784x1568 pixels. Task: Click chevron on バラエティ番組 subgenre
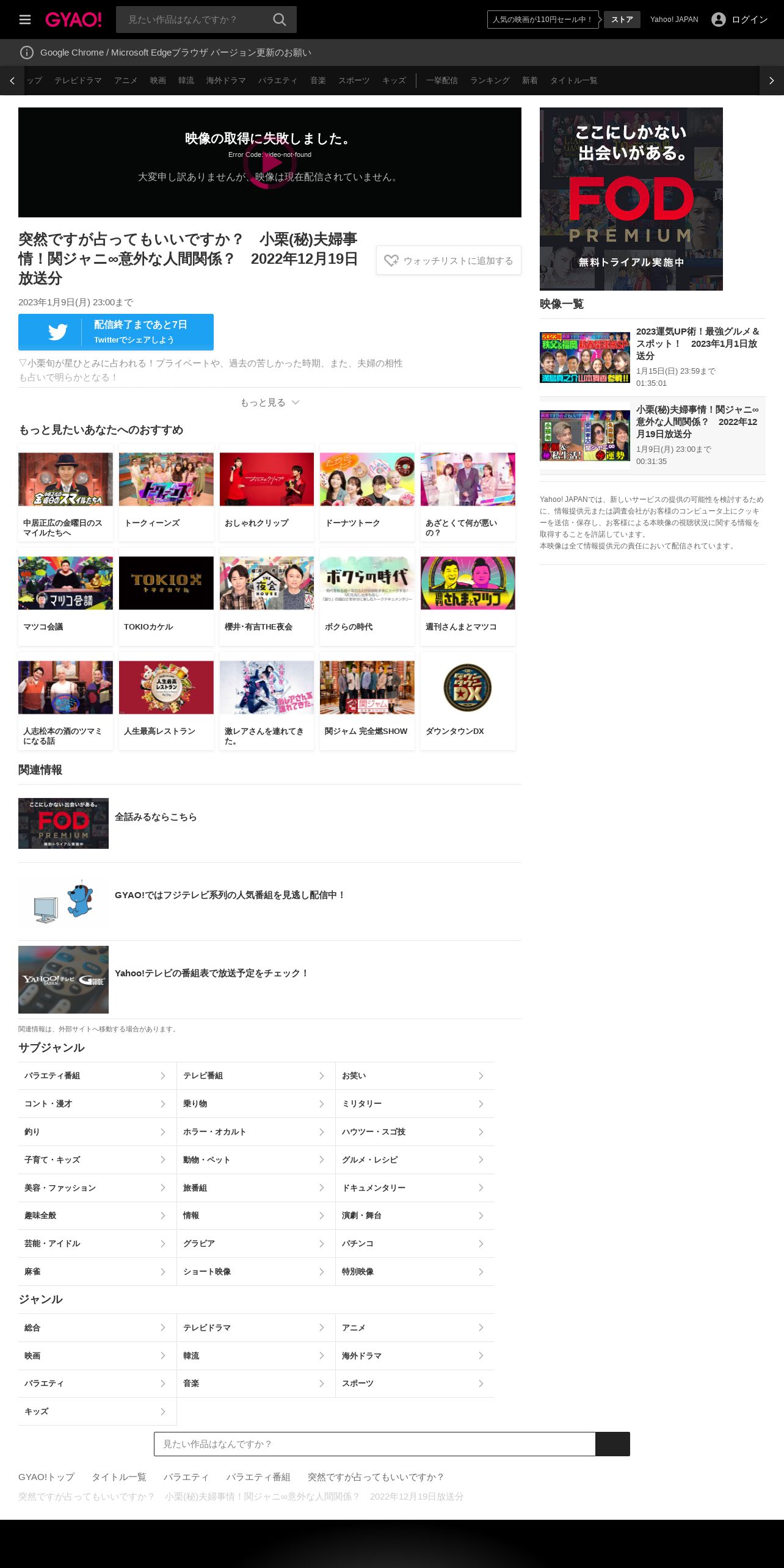[x=162, y=1076]
